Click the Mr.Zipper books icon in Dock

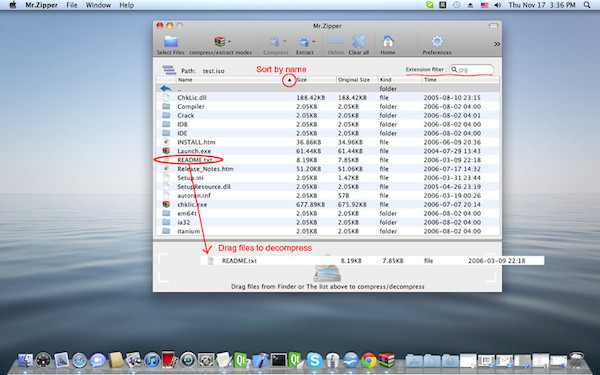click(386, 360)
